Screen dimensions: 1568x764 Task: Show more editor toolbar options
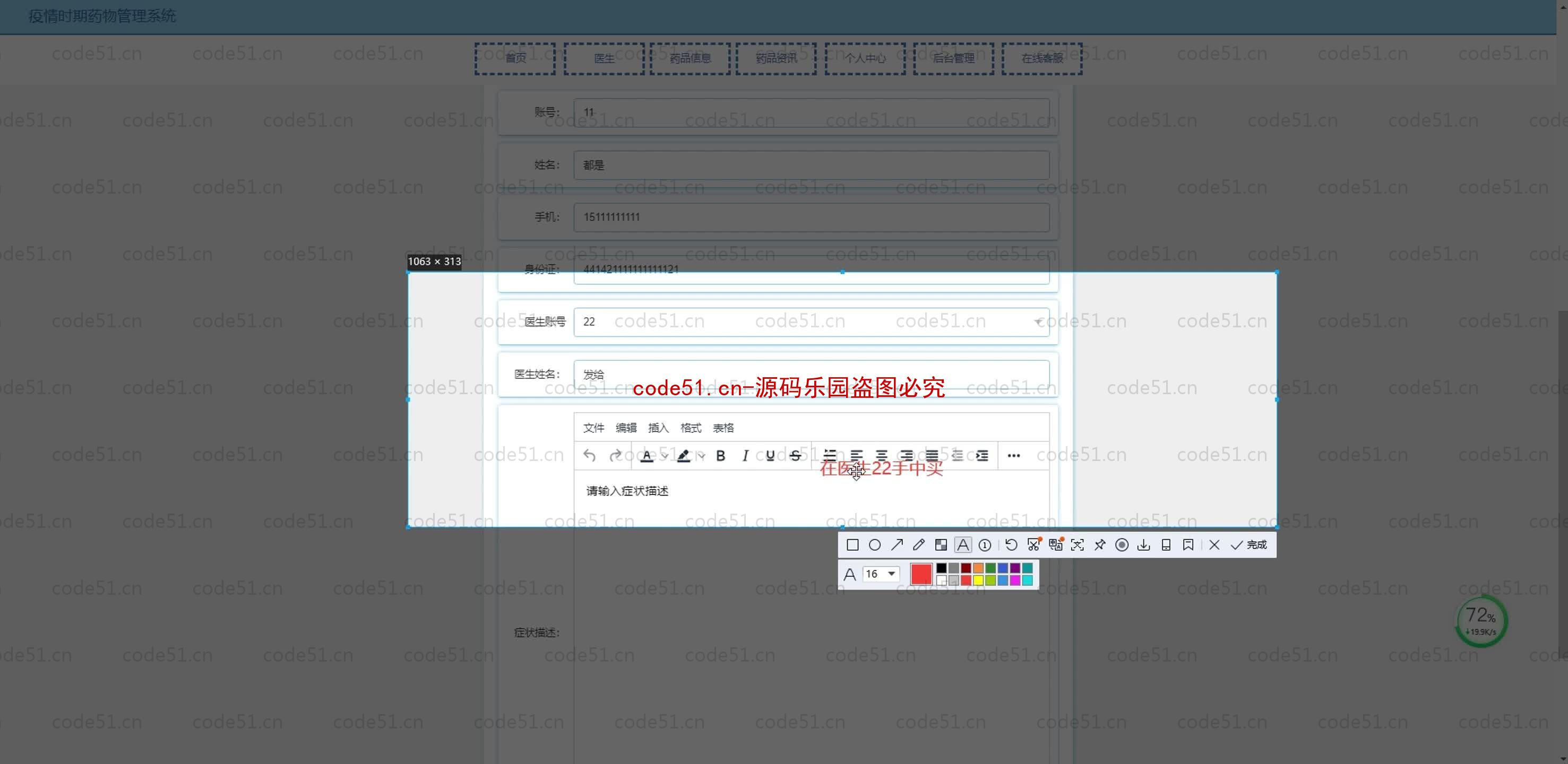[x=1013, y=456]
